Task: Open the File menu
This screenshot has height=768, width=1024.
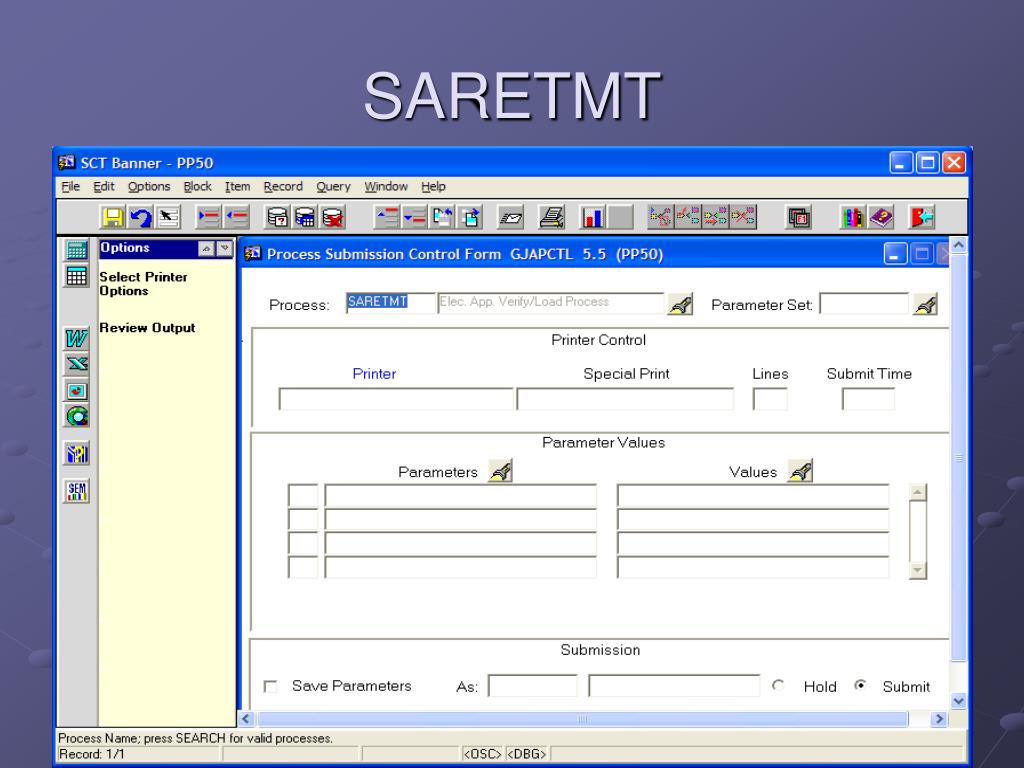Action: click(71, 187)
